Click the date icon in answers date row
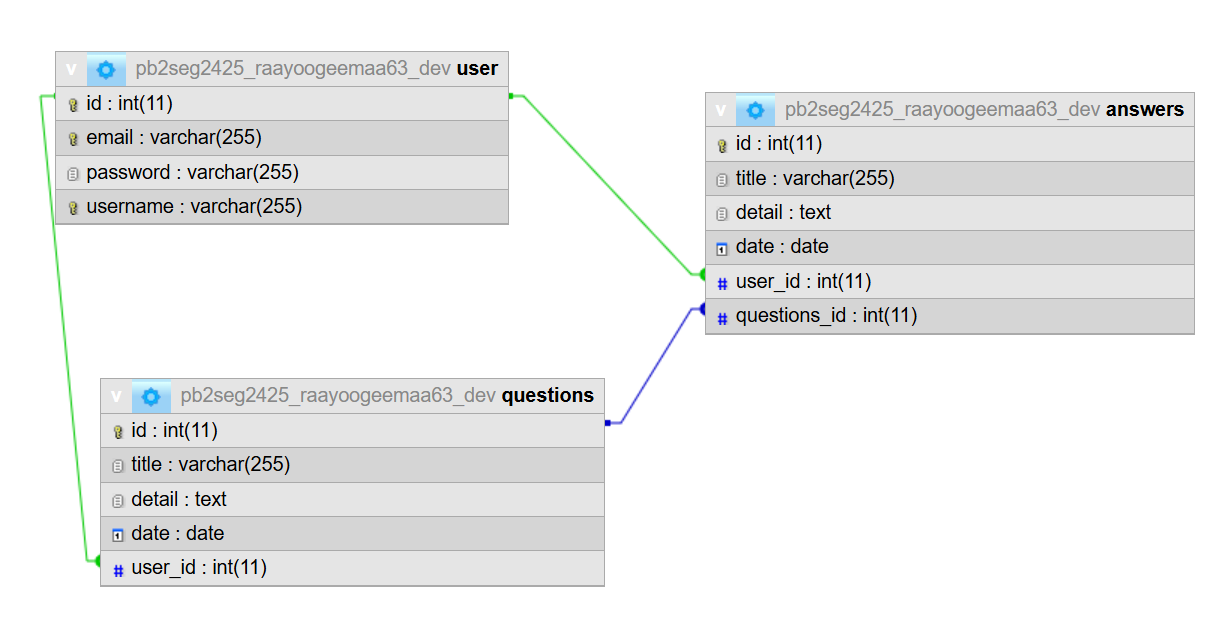This screenshot has height=625, width=1231. [x=722, y=248]
